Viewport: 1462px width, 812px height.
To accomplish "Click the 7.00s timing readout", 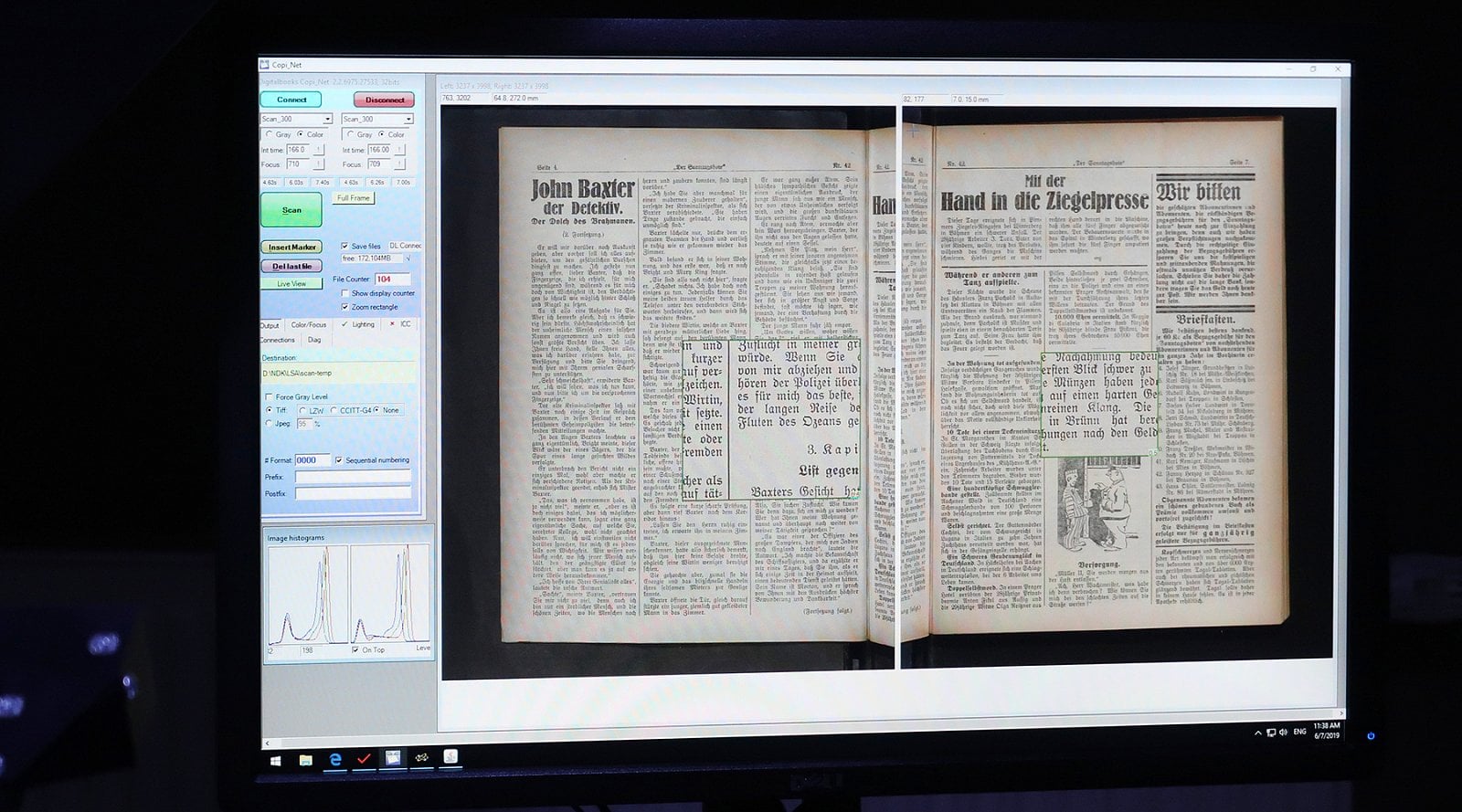I will [x=404, y=183].
